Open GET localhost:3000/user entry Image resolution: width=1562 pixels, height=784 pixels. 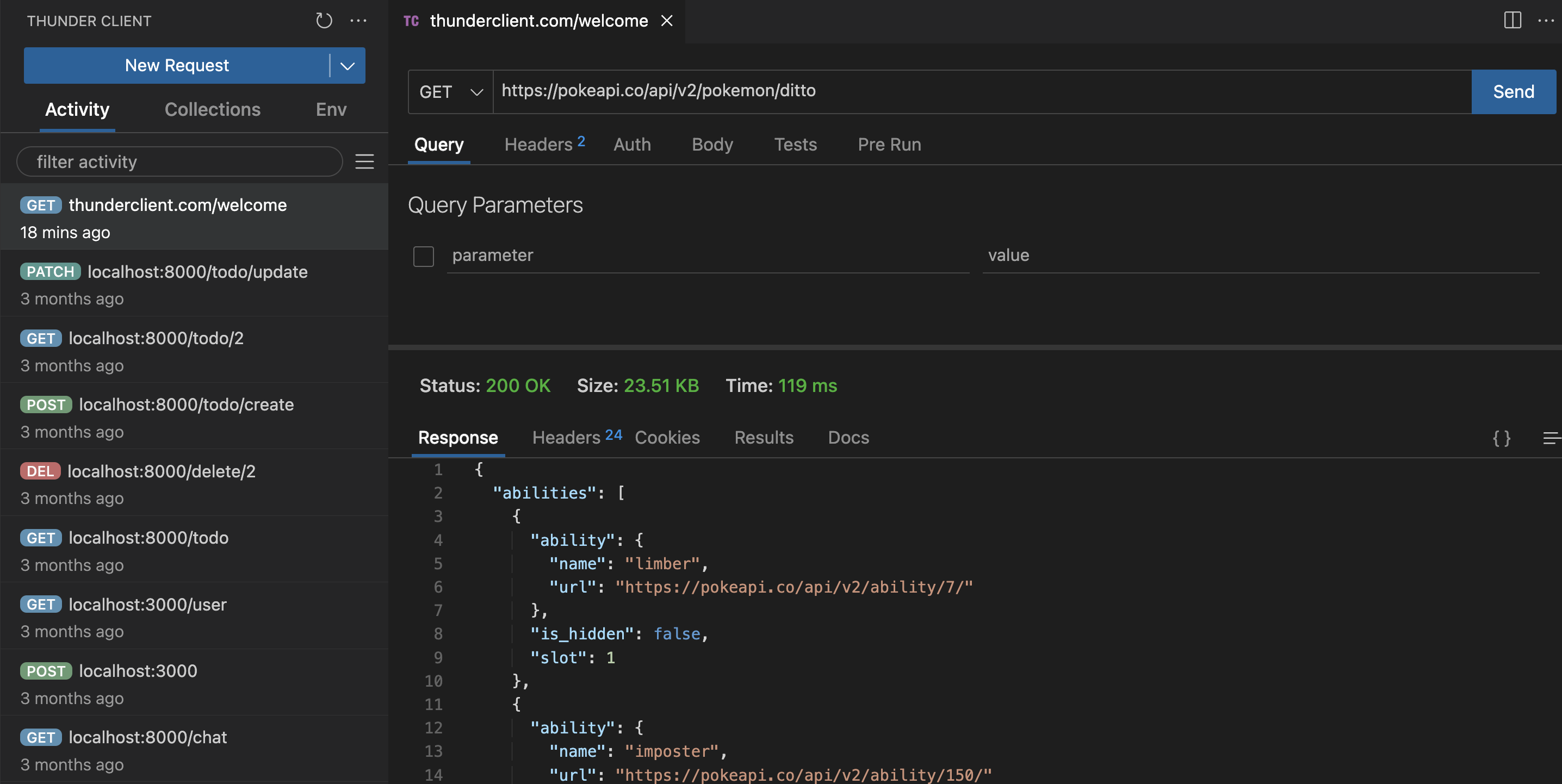point(194,617)
